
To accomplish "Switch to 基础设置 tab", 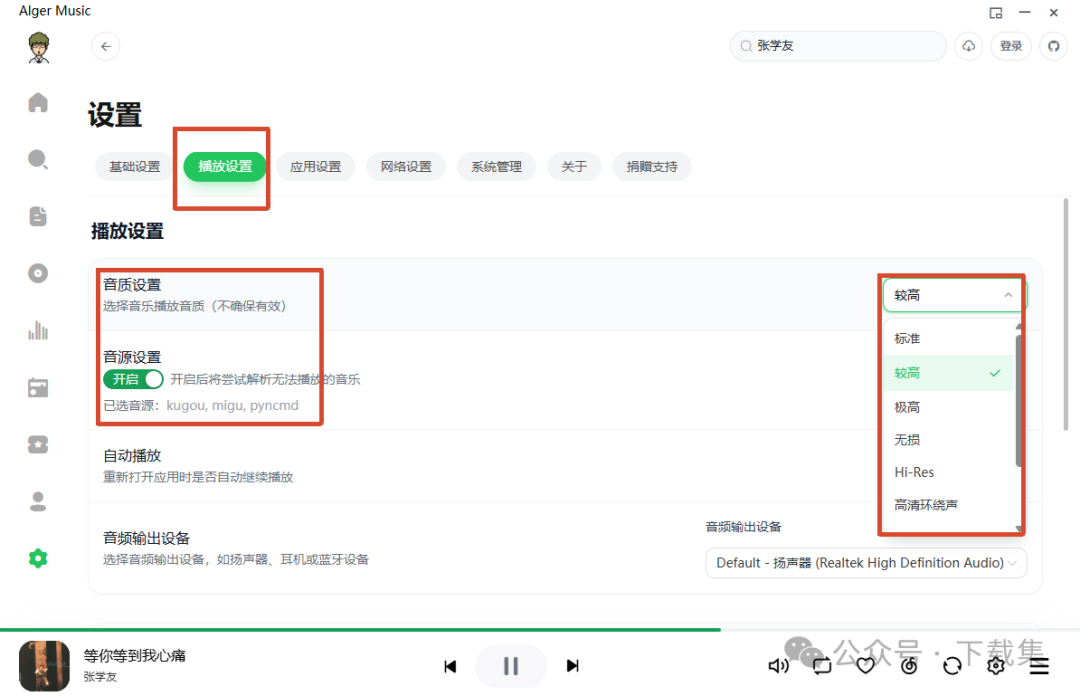I will (134, 167).
